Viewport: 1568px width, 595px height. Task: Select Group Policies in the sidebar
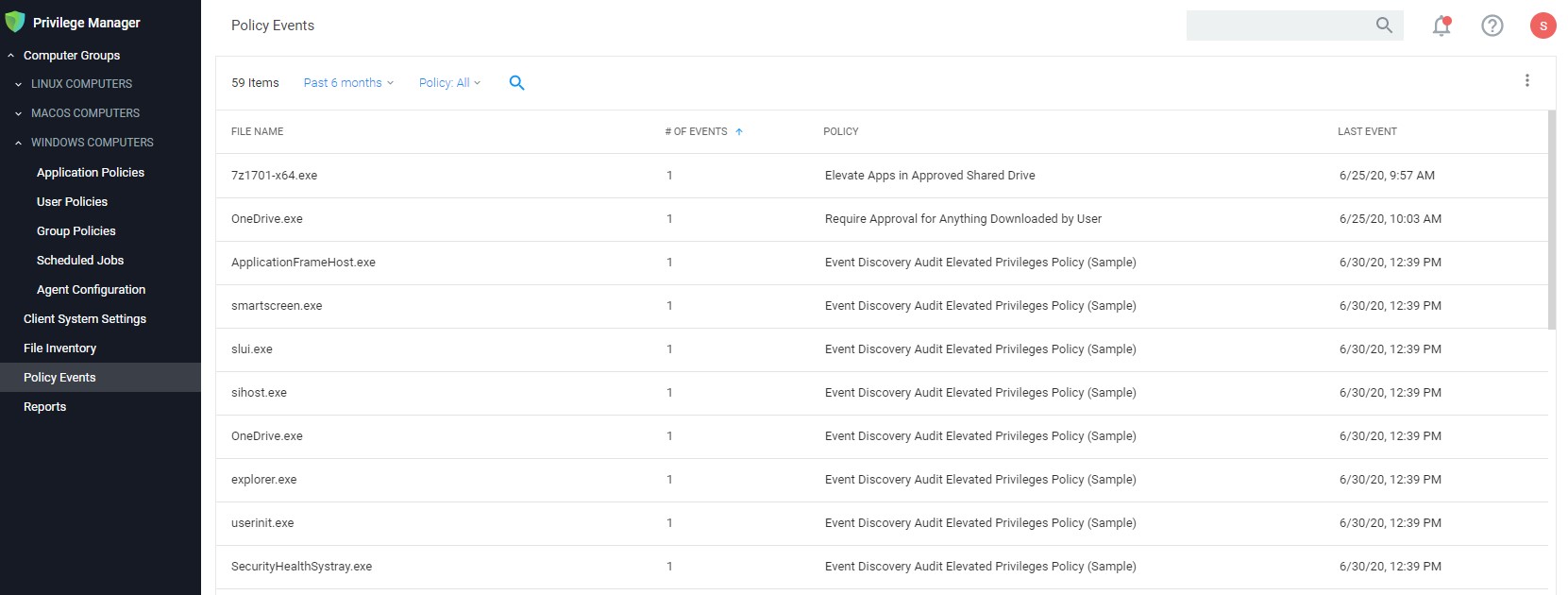(x=76, y=231)
